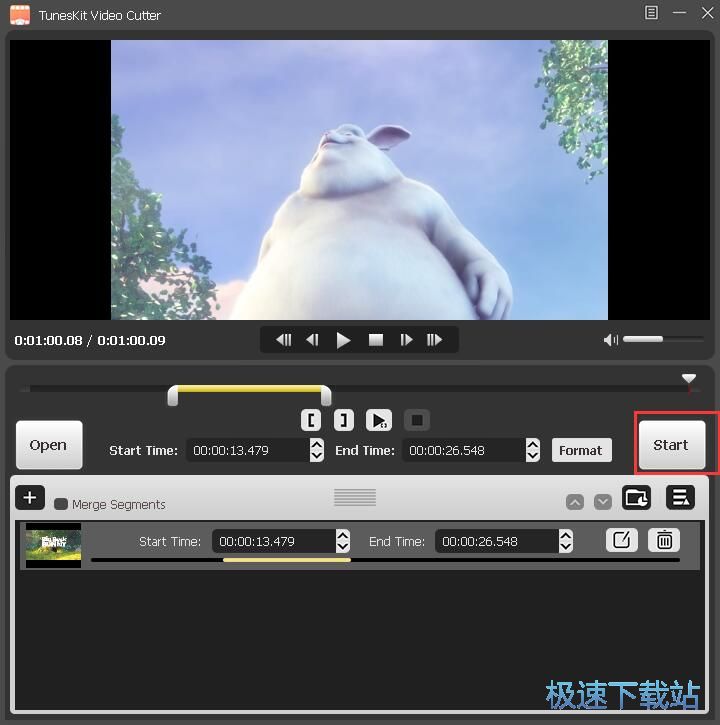
Task: Decrease main End Time value
Action: [x=533, y=456]
